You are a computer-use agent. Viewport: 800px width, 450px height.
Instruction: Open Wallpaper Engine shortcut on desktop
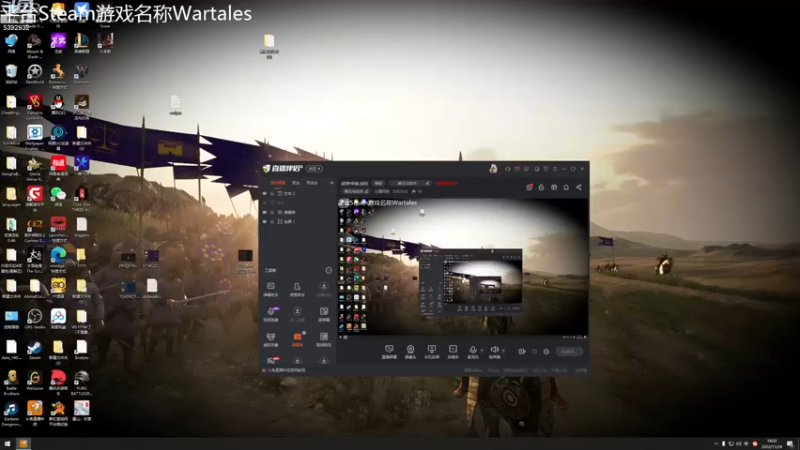point(35,138)
